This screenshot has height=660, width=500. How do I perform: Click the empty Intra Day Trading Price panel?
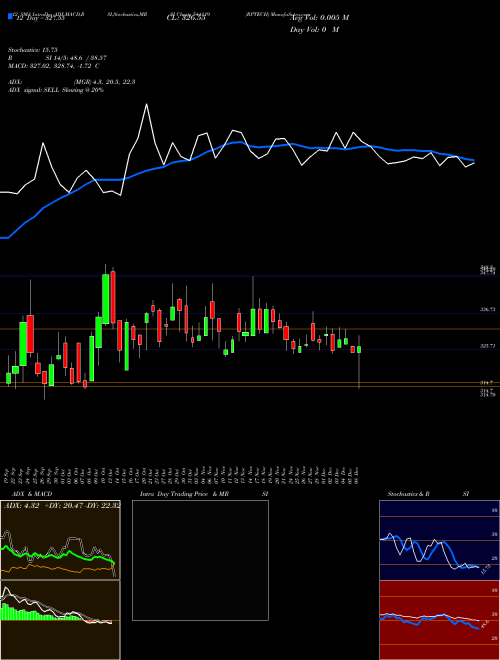point(200,560)
